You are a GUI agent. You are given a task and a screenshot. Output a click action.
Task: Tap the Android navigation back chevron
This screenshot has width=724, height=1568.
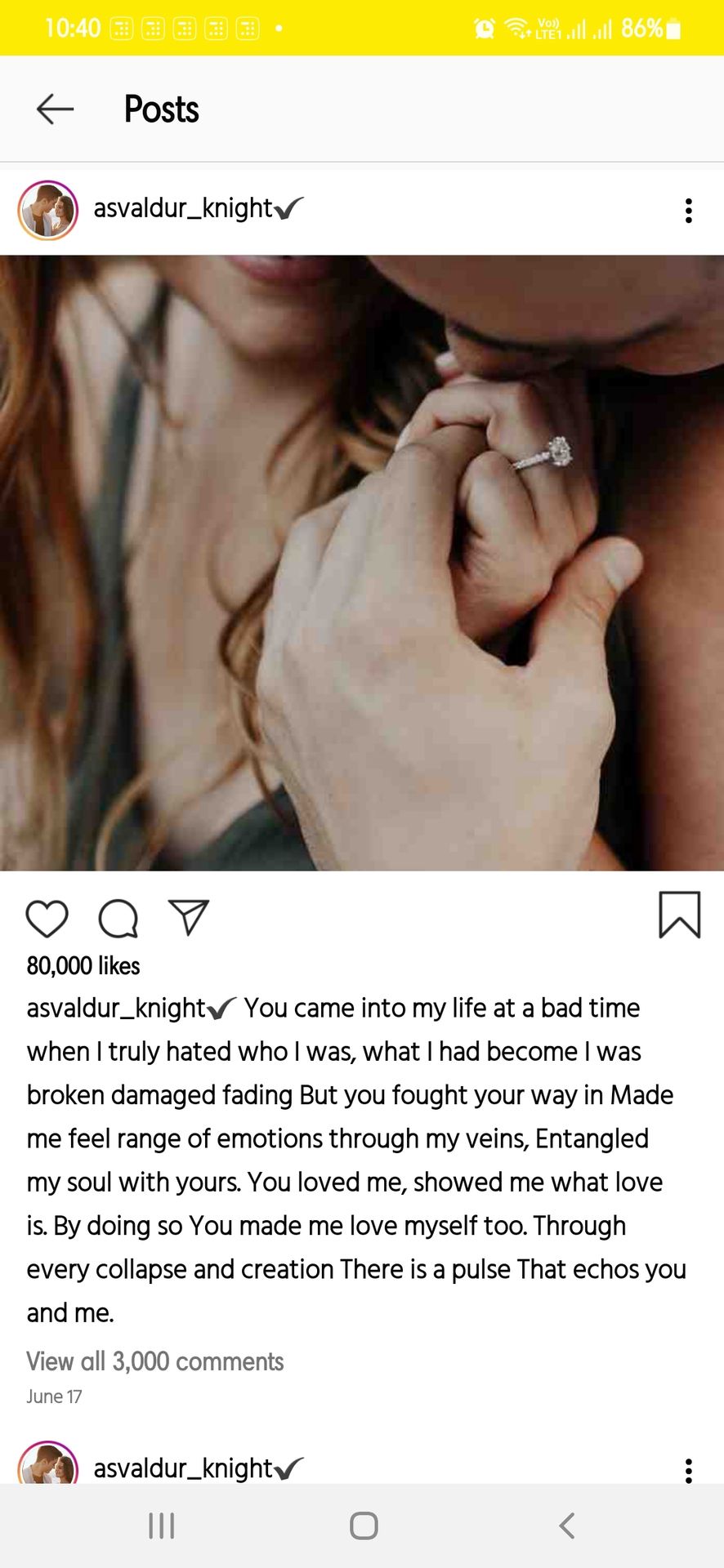566,1526
